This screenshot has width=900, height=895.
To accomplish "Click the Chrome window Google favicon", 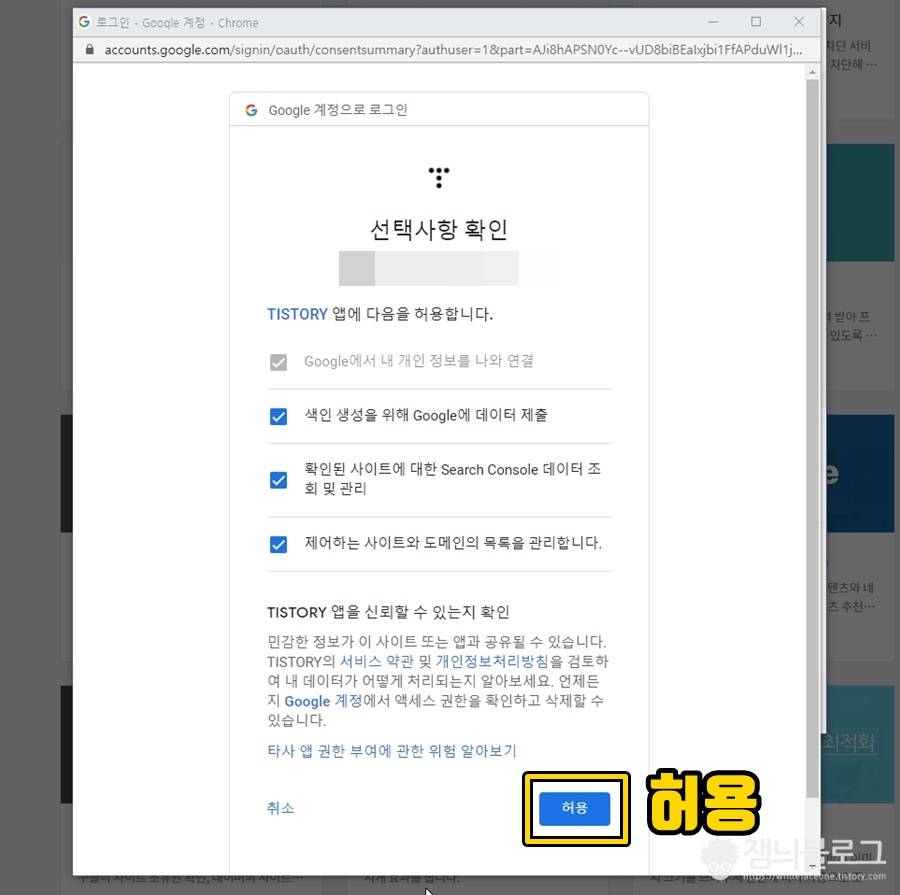I will coord(84,22).
